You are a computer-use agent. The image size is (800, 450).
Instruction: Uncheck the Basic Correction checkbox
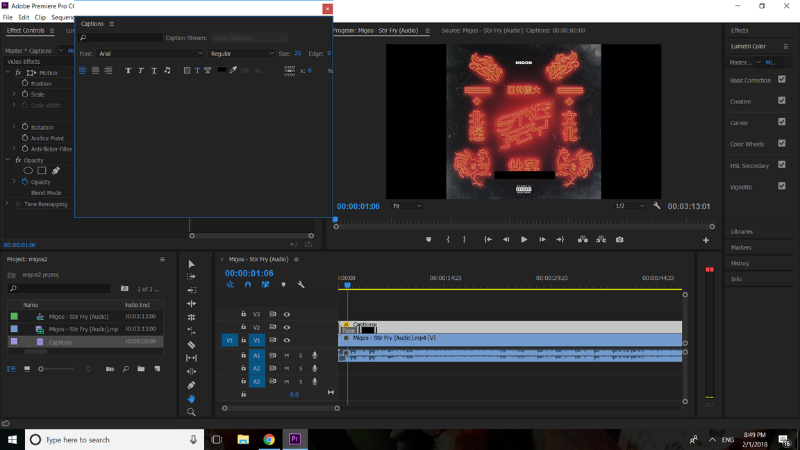click(781, 80)
